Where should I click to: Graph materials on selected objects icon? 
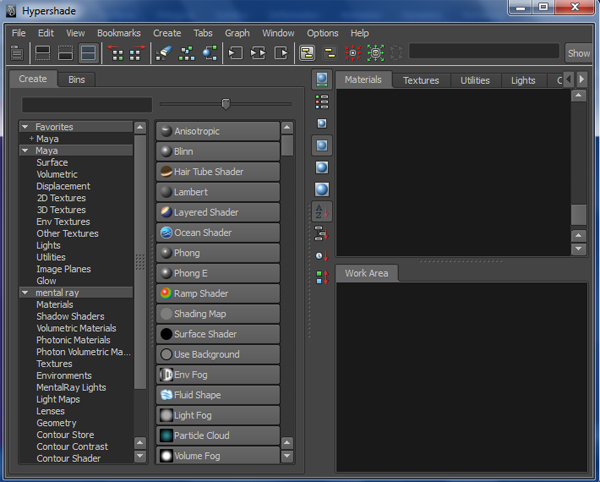coord(210,53)
